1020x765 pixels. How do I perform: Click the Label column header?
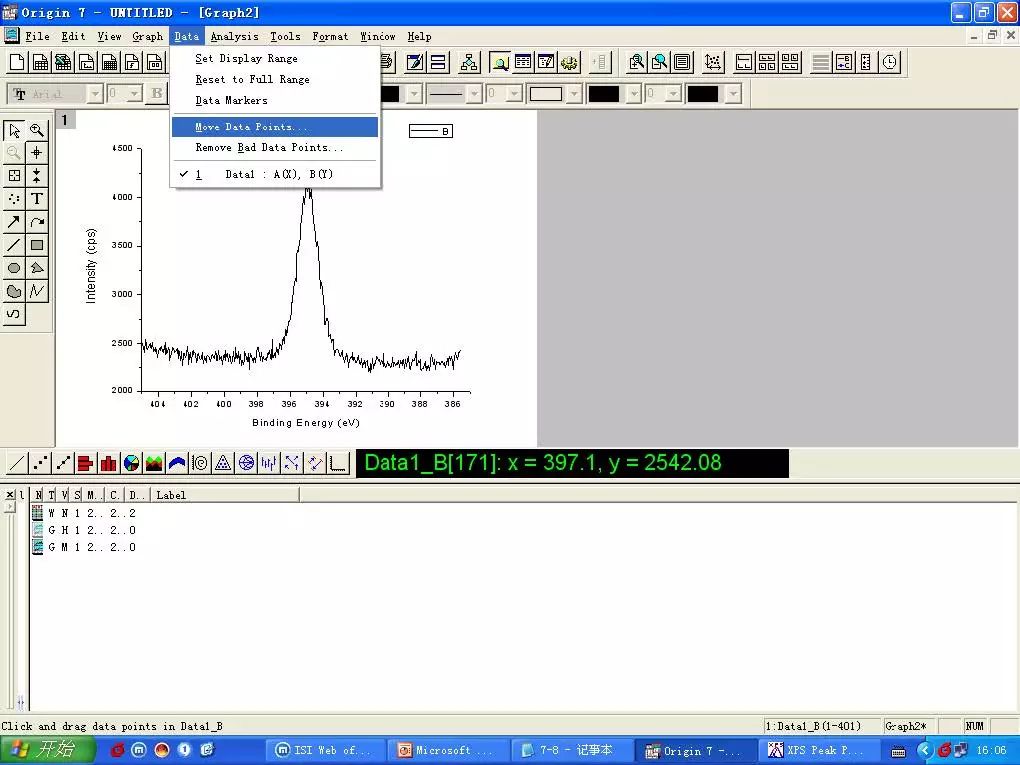pyautogui.click(x=225, y=495)
